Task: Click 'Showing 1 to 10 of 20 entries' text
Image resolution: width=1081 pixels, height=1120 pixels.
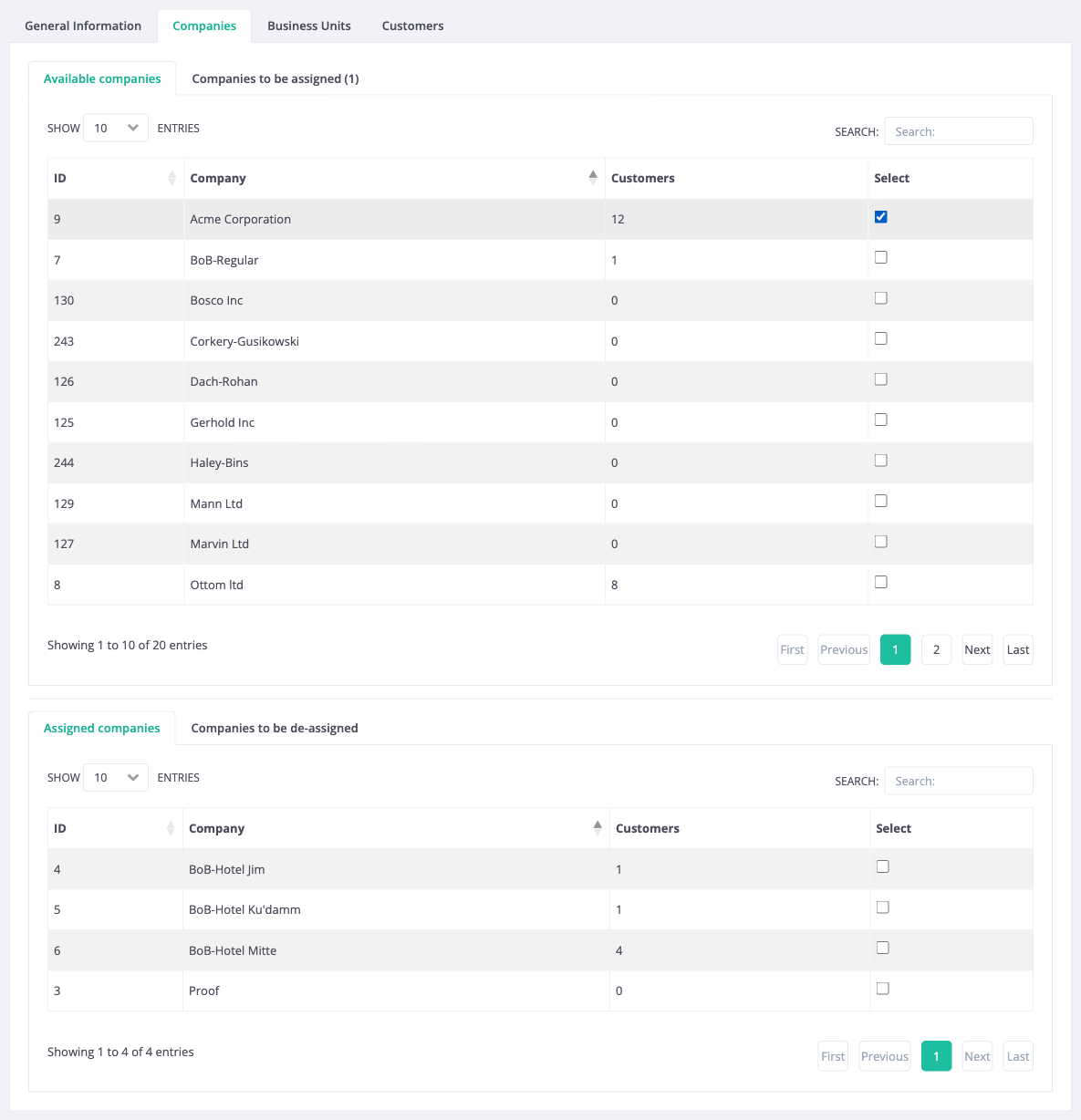Action: click(128, 645)
